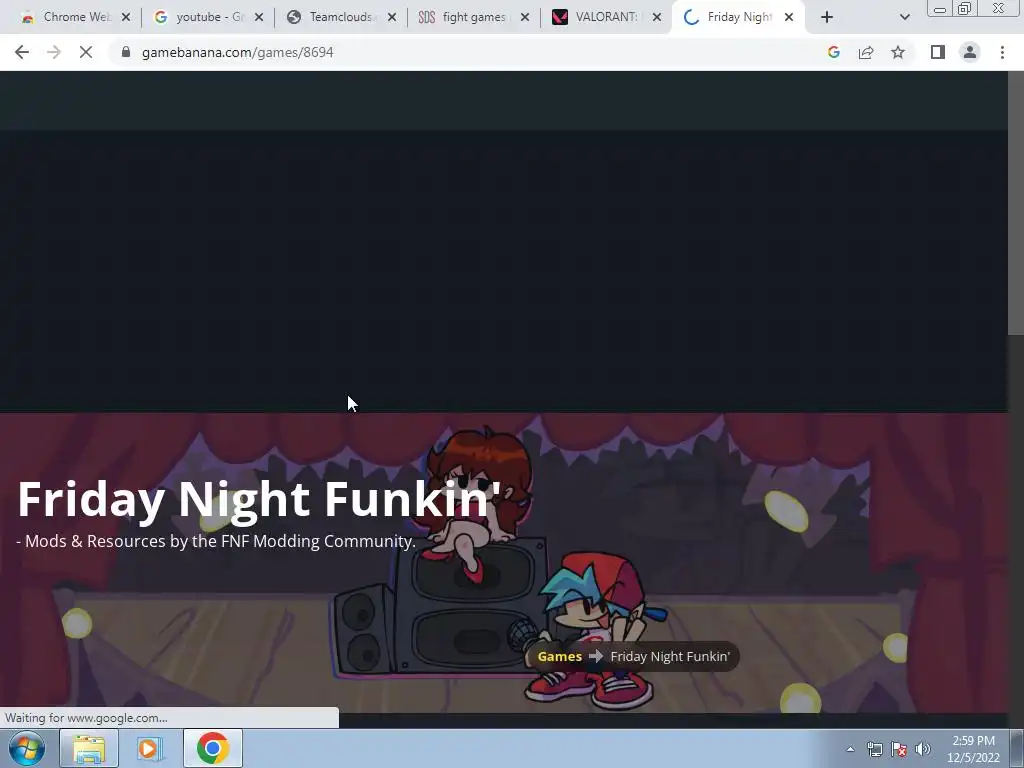The width and height of the screenshot is (1024, 768).
Task: Close the Teamclouds tab
Action: (392, 18)
